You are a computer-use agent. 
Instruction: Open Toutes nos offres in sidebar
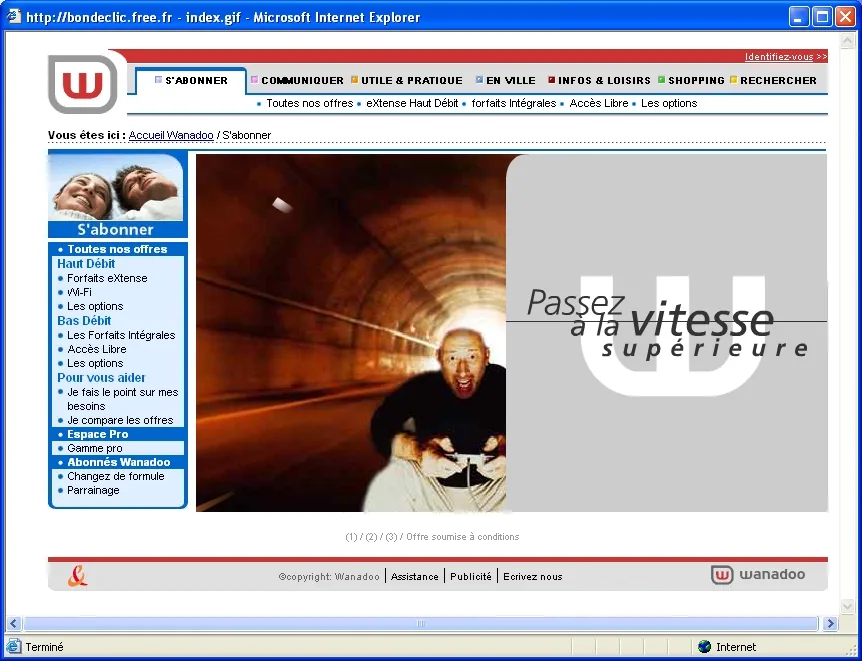[x=117, y=249]
